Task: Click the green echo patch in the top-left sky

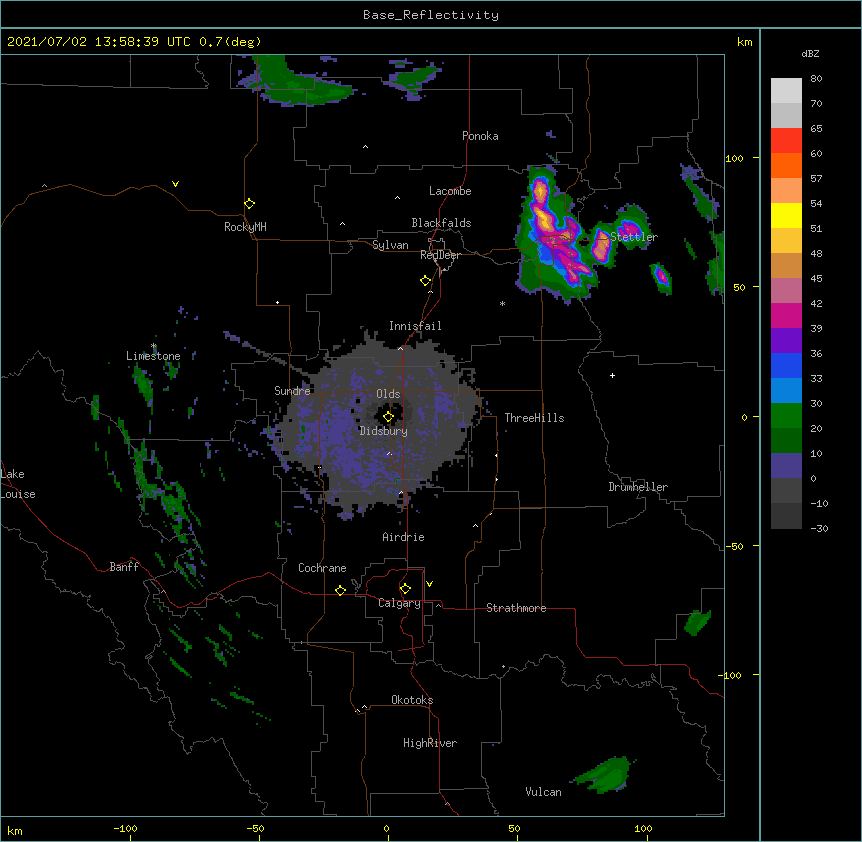Action: (x=294, y=81)
